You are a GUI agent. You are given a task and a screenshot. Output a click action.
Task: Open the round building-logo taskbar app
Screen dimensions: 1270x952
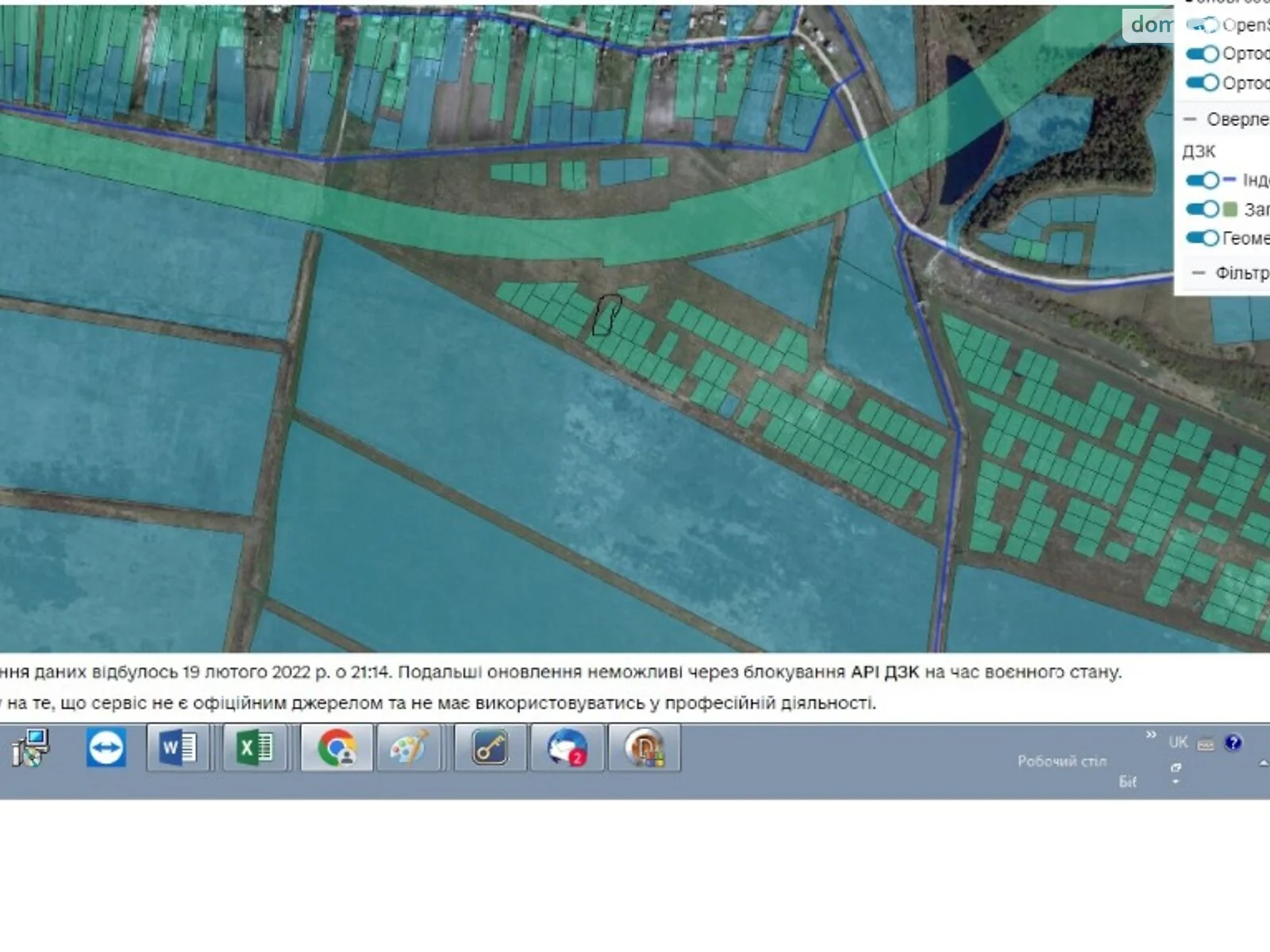coord(644,747)
